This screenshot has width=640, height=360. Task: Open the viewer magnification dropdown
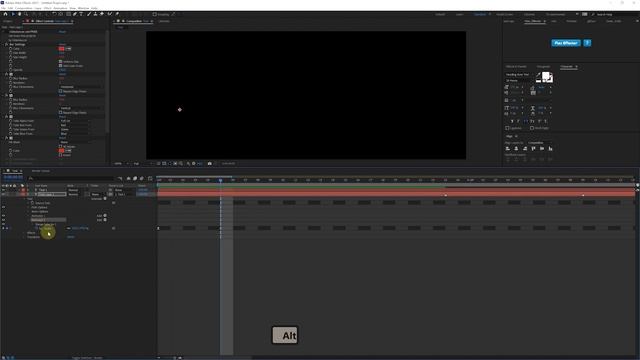point(121,163)
